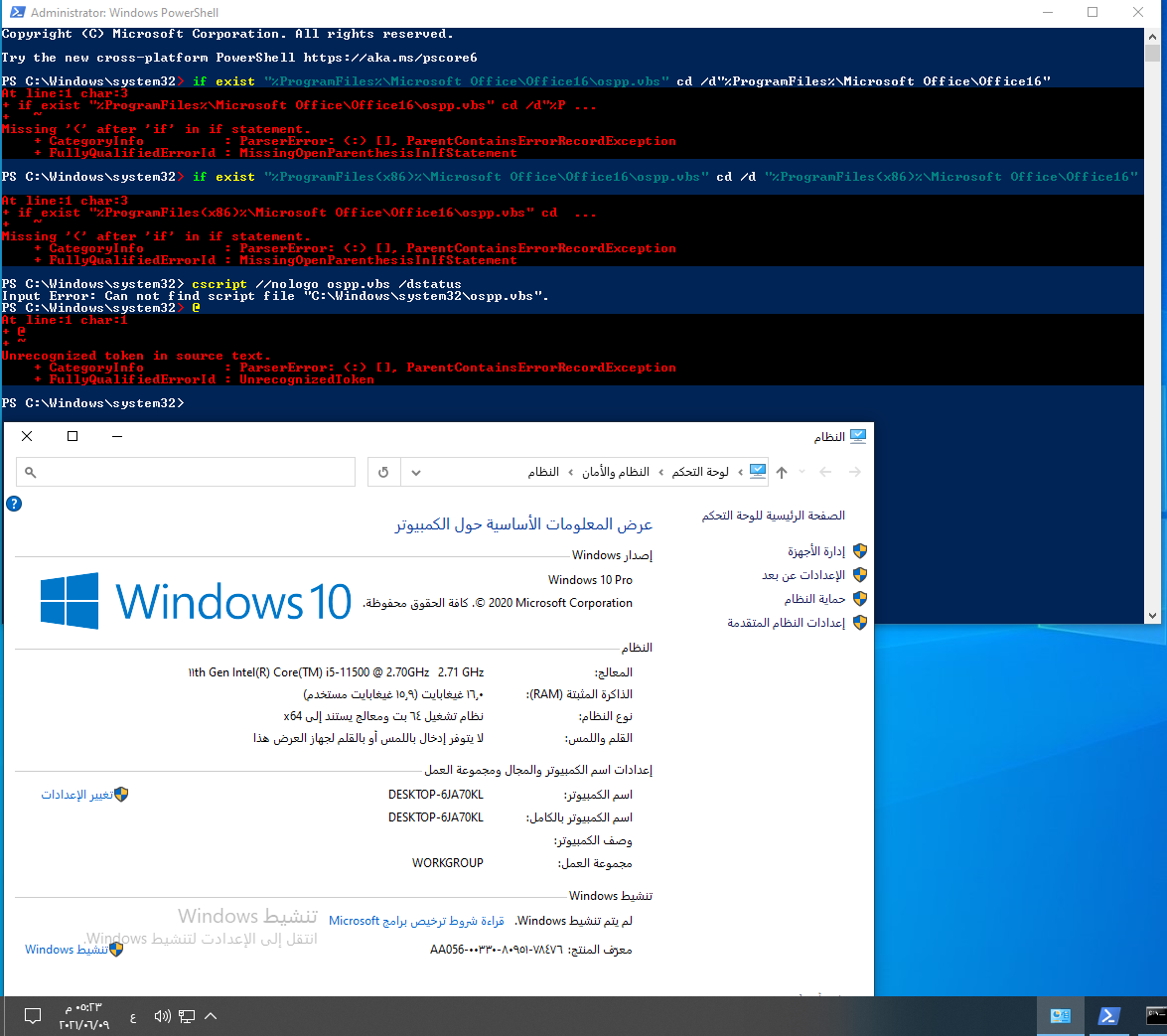Show hidden system tray icons
Image resolution: width=1167 pixels, height=1036 pixels.
211,1016
